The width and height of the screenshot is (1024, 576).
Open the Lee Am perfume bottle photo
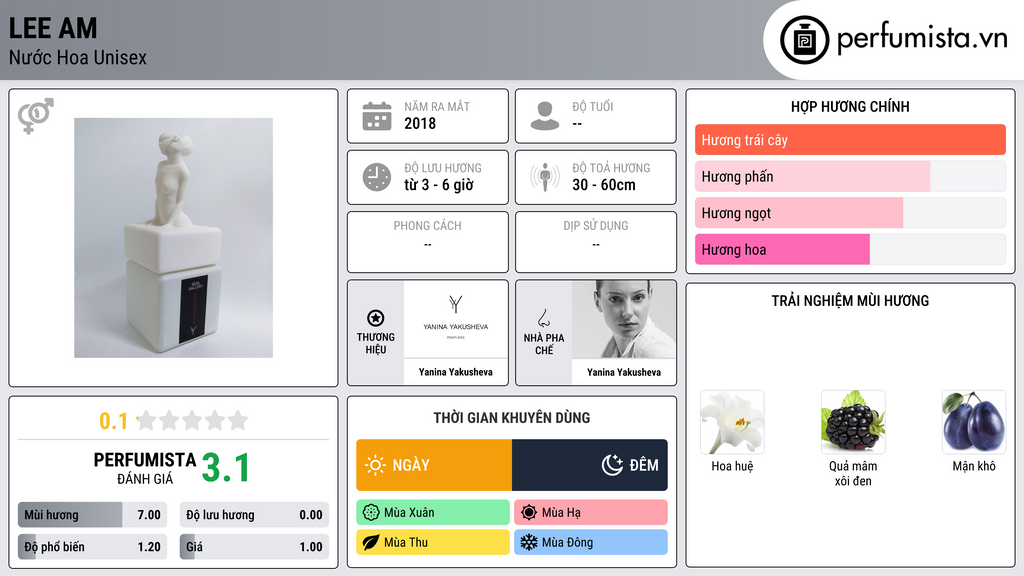click(x=173, y=238)
